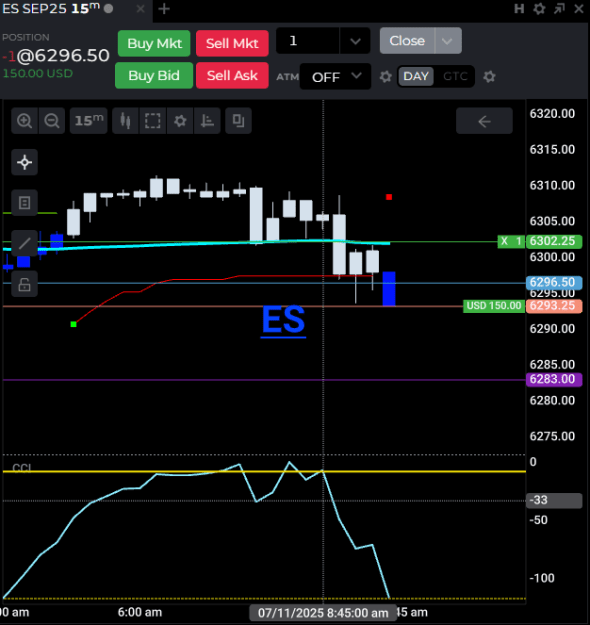The height and width of the screenshot is (625, 590).
Task: Click the blue current candle
Action: [x=389, y=289]
